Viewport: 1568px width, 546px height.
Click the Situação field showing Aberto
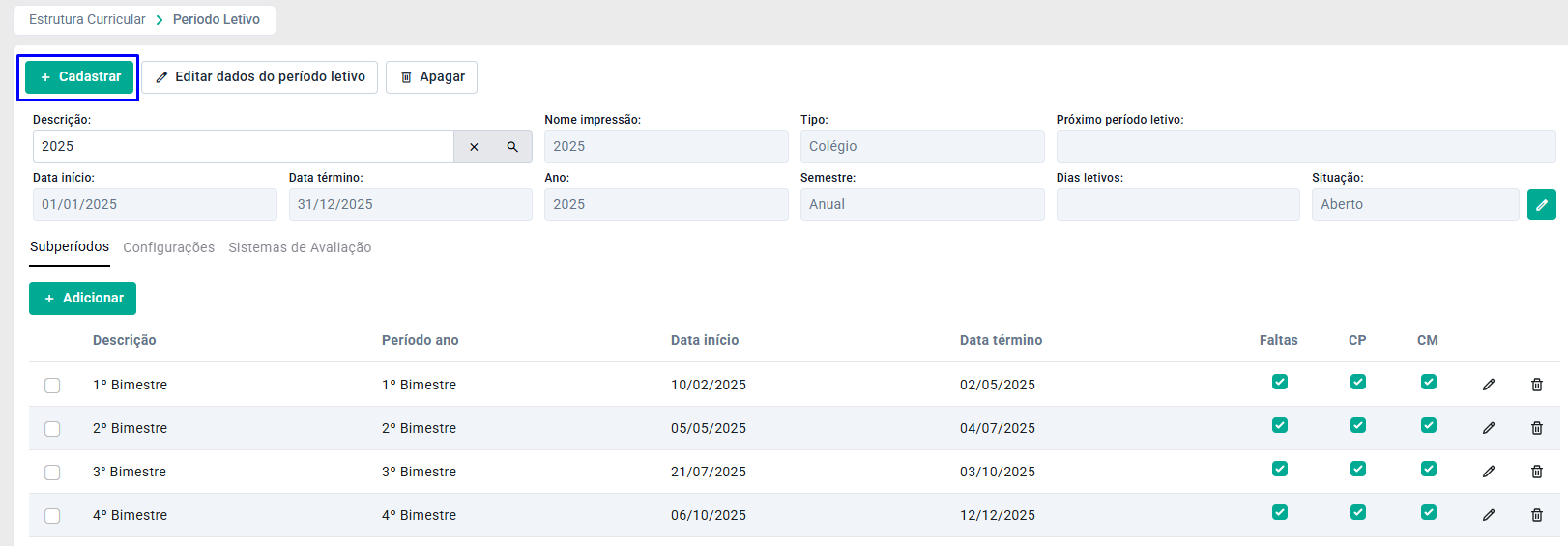[x=1415, y=205]
